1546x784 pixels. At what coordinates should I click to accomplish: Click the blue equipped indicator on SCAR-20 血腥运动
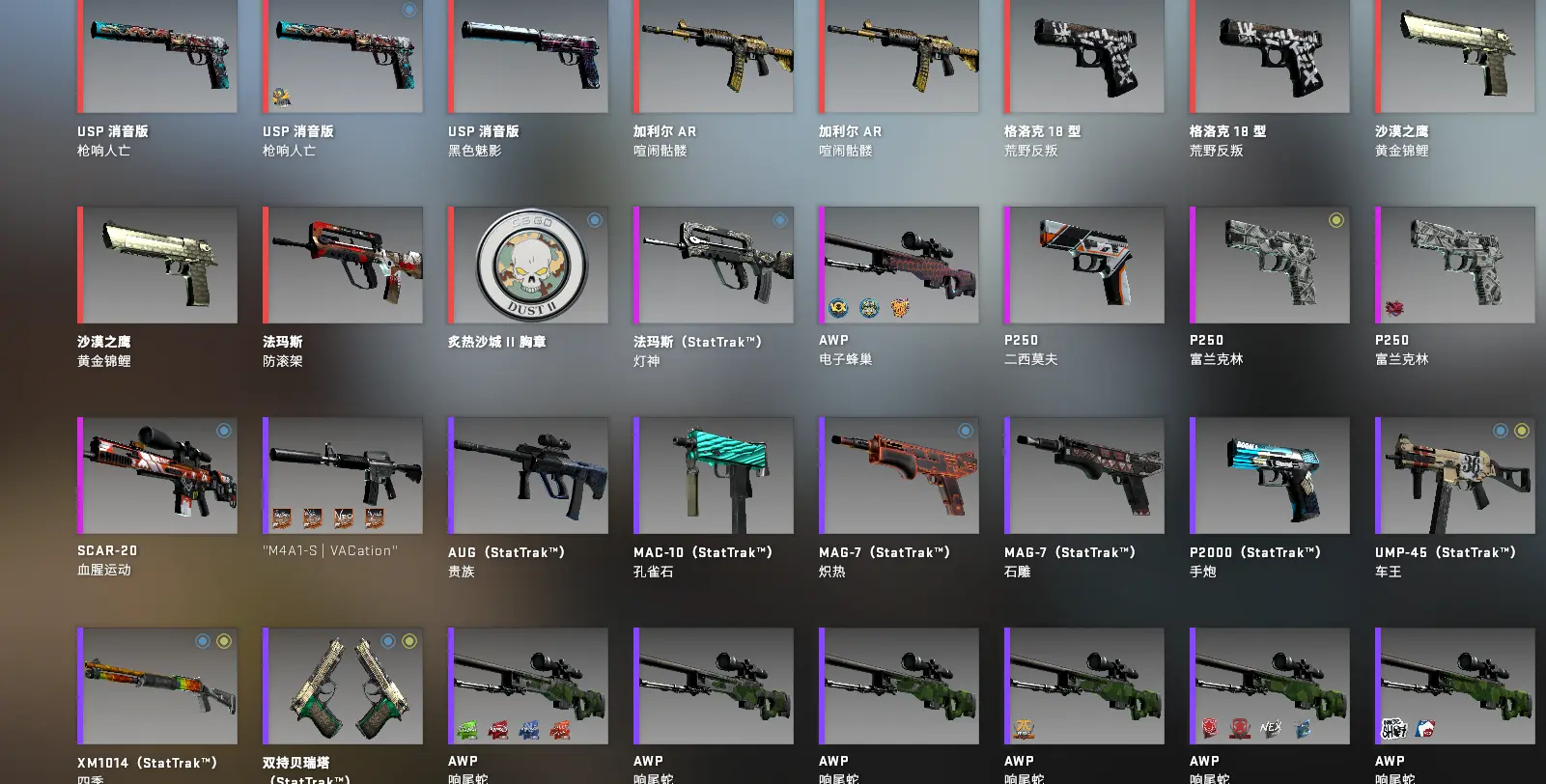pyautogui.click(x=224, y=431)
